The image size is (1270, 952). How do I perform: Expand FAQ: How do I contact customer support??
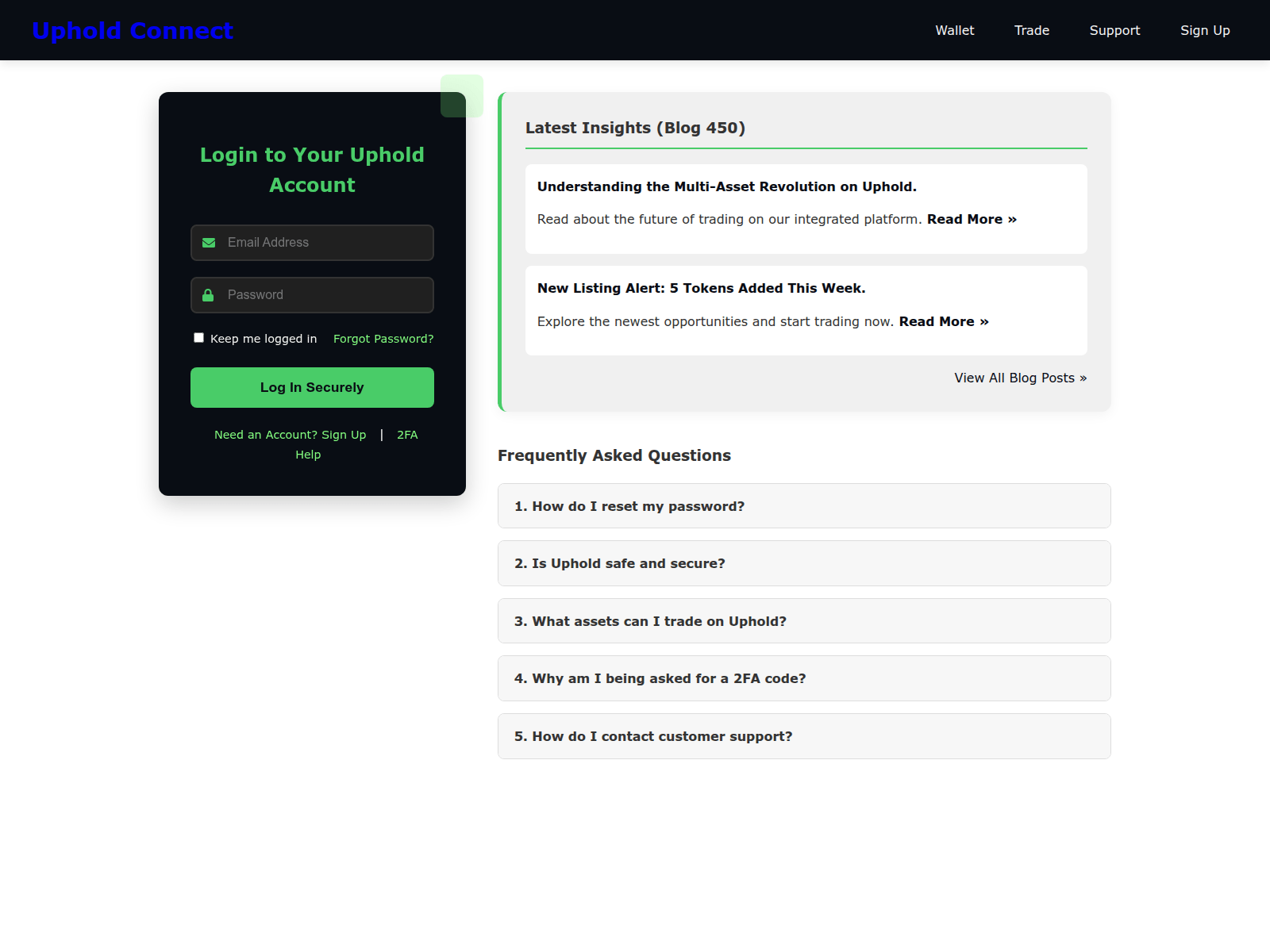(804, 736)
